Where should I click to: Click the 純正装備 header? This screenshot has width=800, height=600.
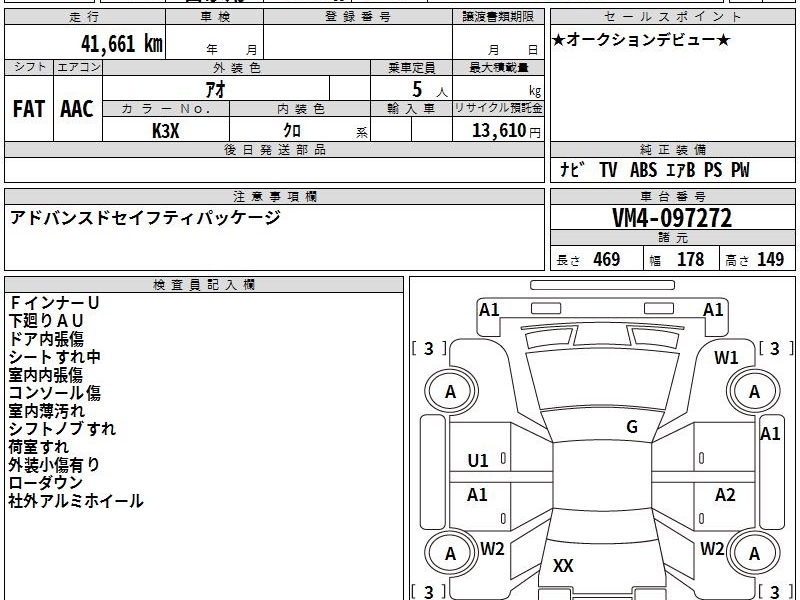click(x=673, y=149)
